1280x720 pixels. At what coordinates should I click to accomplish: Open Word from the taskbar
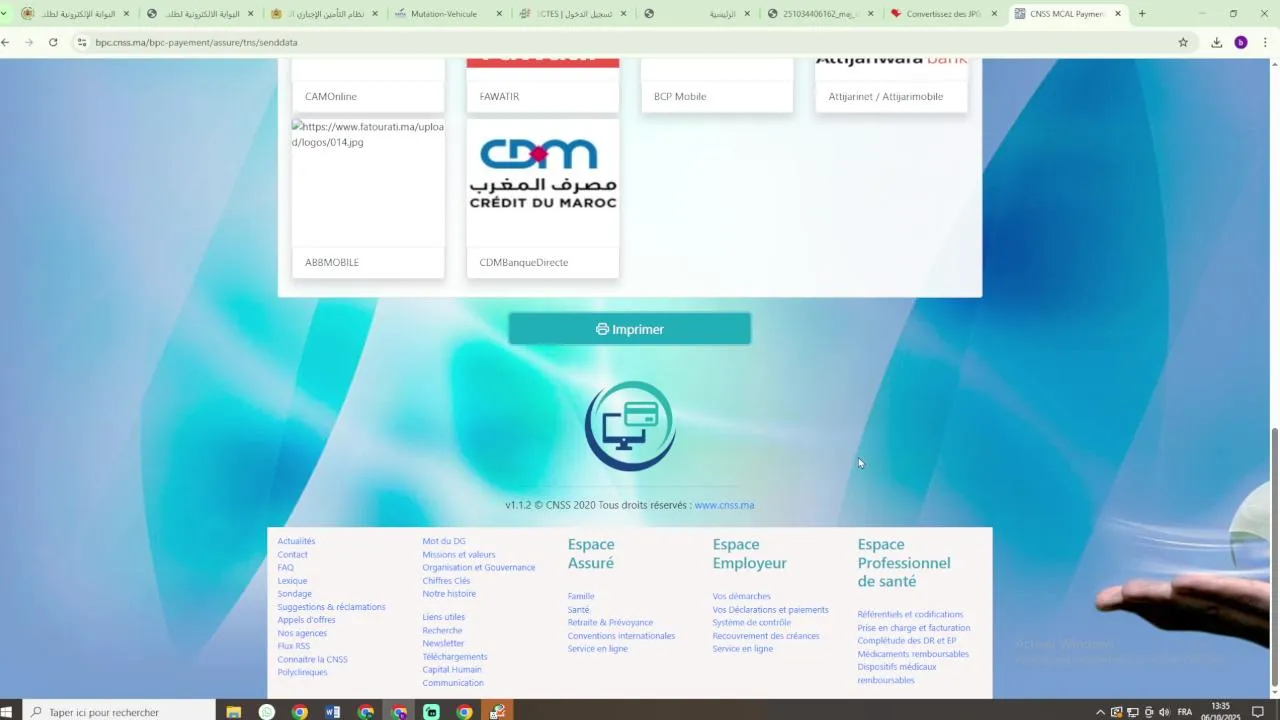(x=333, y=712)
